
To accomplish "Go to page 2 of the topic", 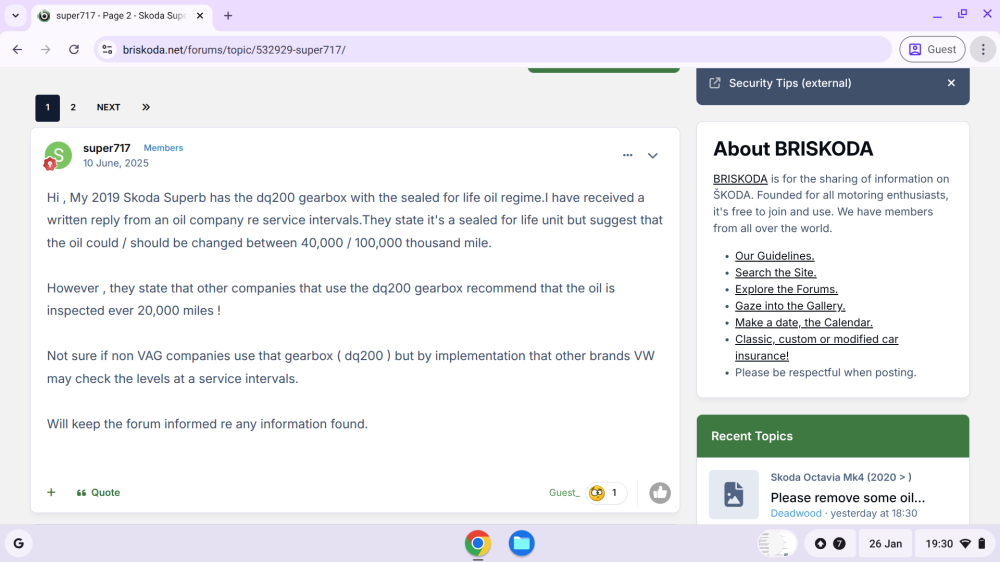I will (73, 107).
